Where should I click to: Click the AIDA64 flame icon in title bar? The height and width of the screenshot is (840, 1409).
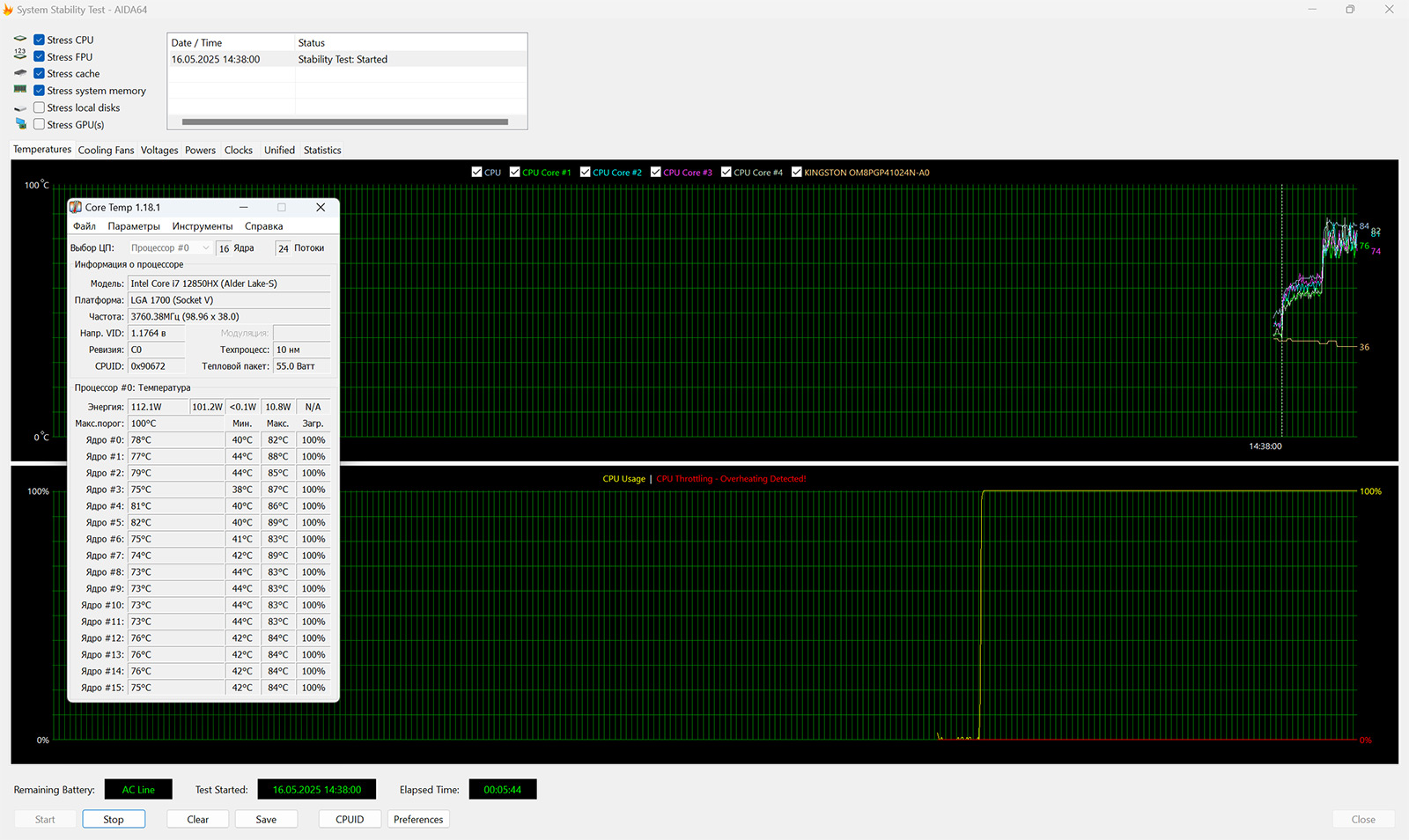(8, 10)
